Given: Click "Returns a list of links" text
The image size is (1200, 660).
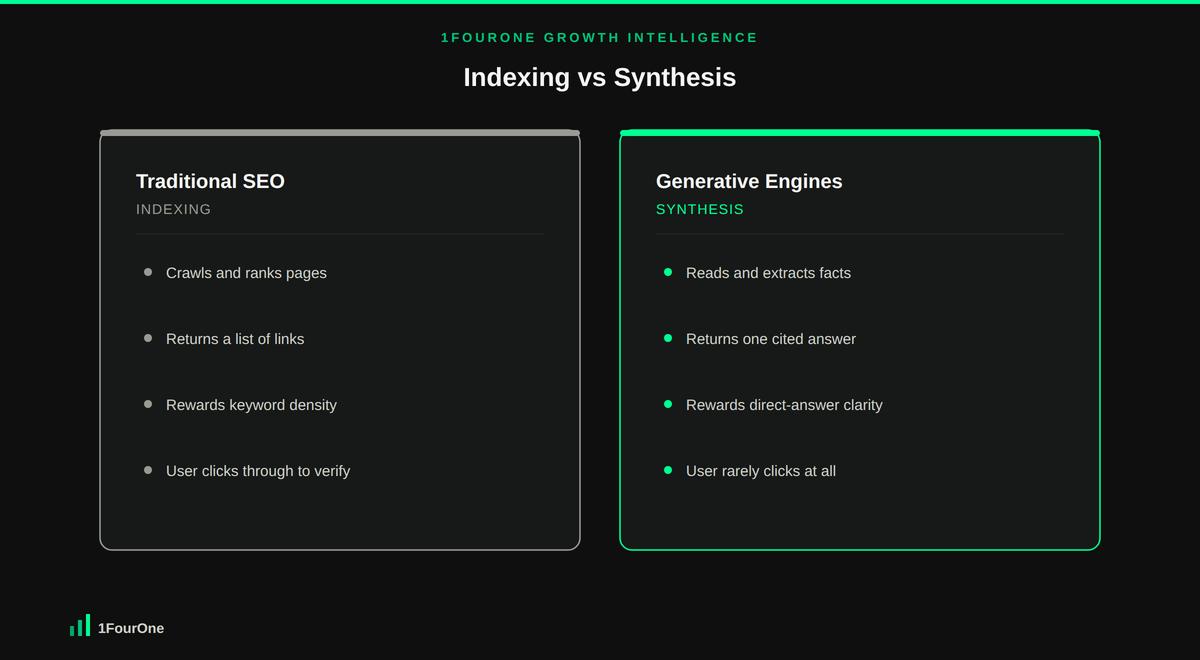Looking at the screenshot, I should pos(235,339).
